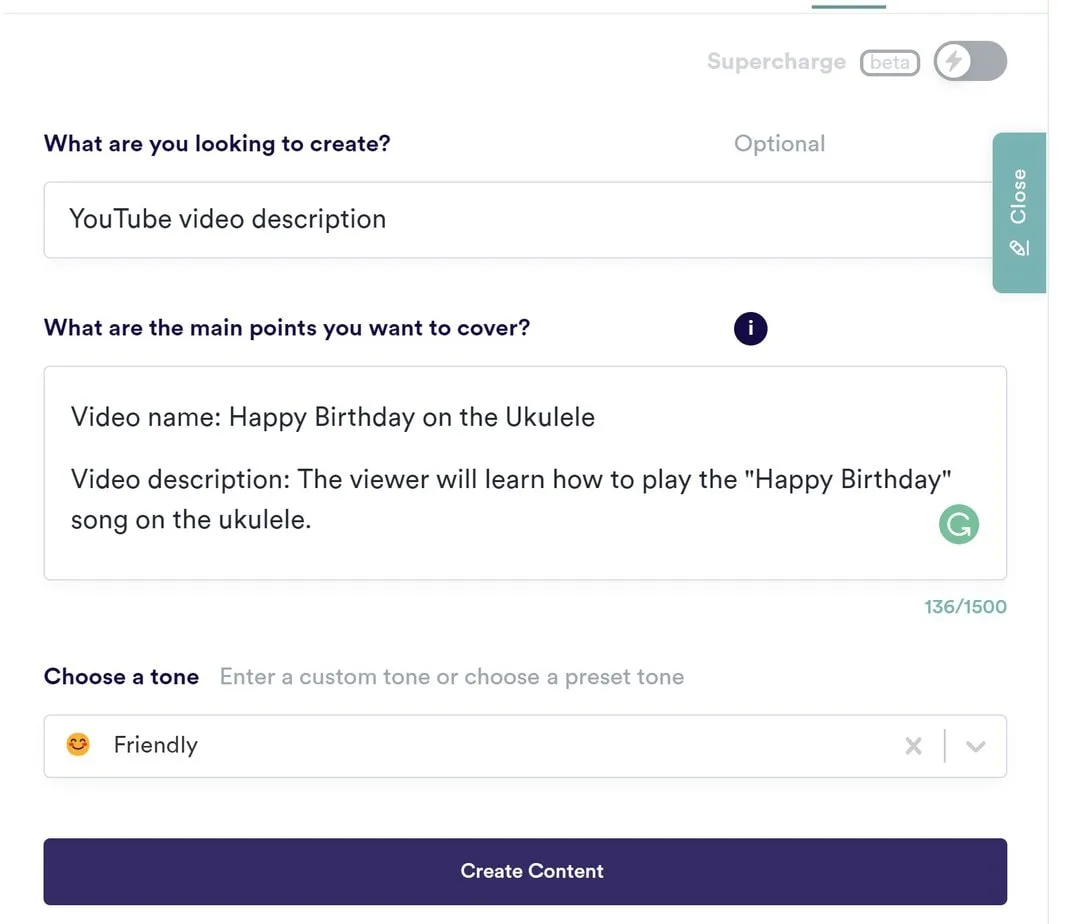Select the Friendly tone text in selector

coord(156,745)
